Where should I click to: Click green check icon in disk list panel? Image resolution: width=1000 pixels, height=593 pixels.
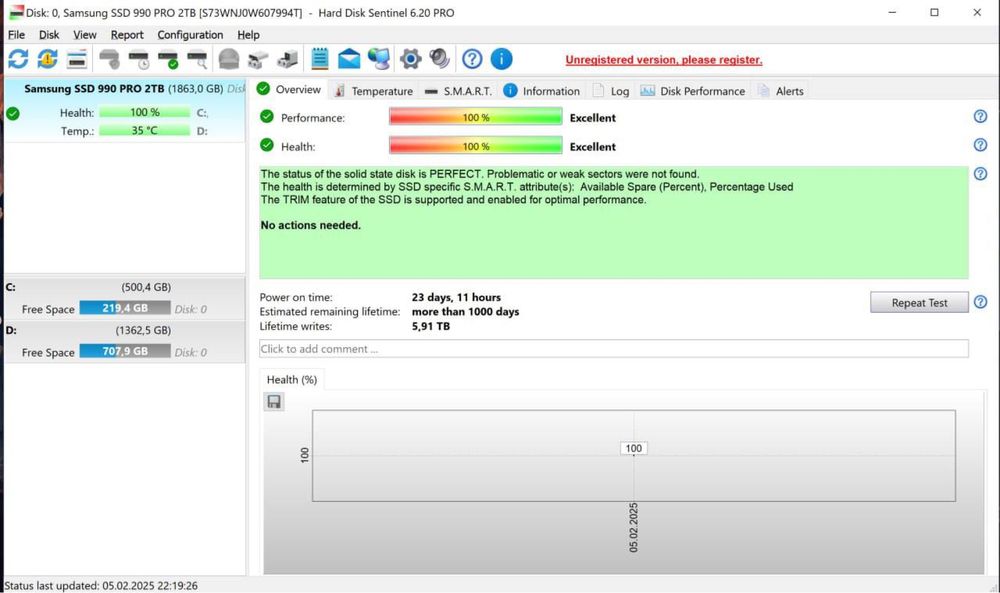tap(13, 113)
